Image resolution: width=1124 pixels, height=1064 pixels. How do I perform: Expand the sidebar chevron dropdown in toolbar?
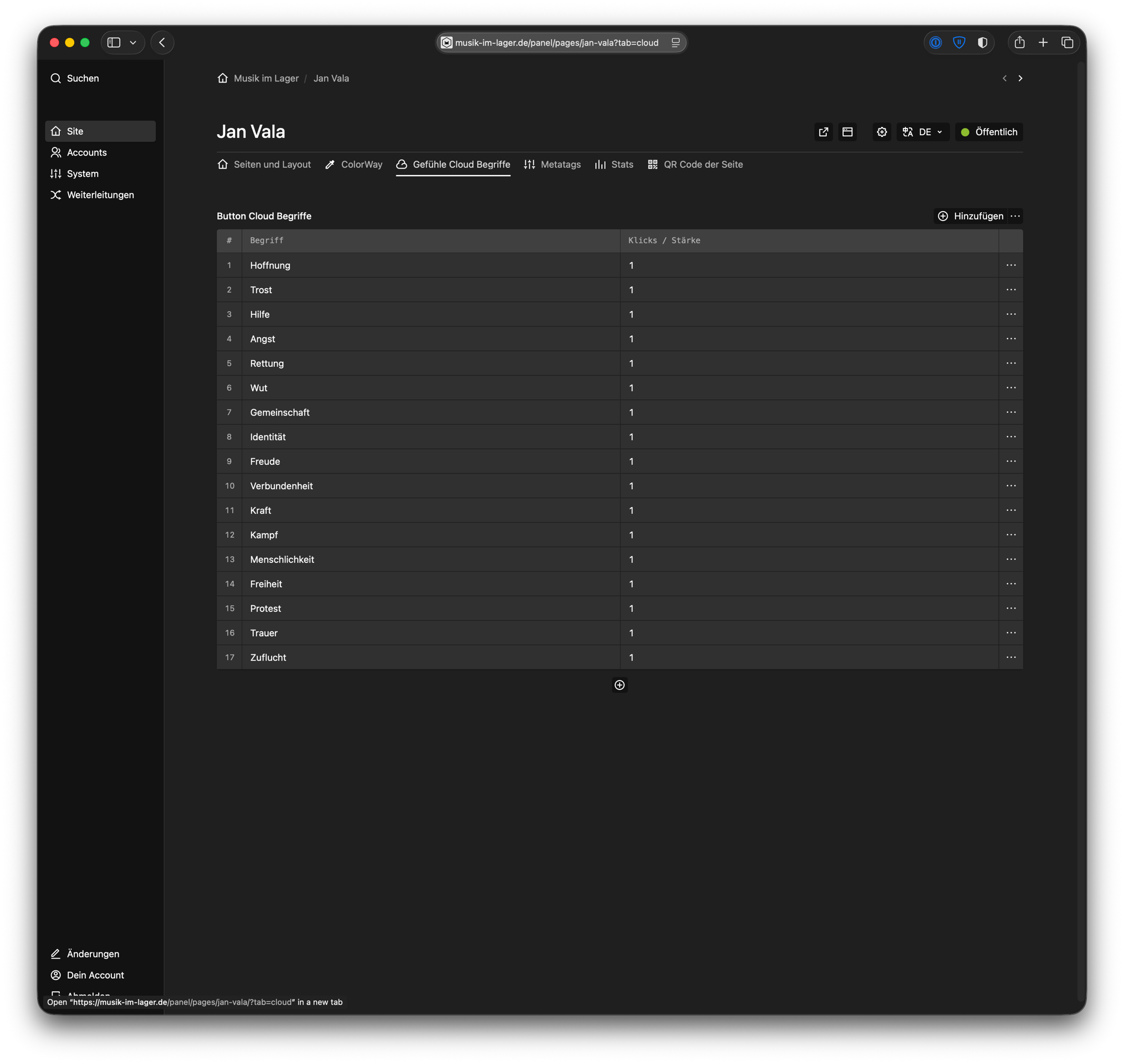(133, 43)
